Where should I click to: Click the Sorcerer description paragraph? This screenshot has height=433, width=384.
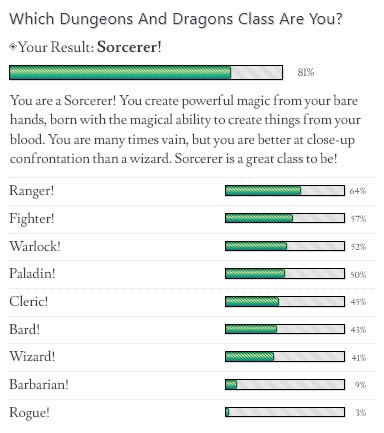[x=185, y=130]
